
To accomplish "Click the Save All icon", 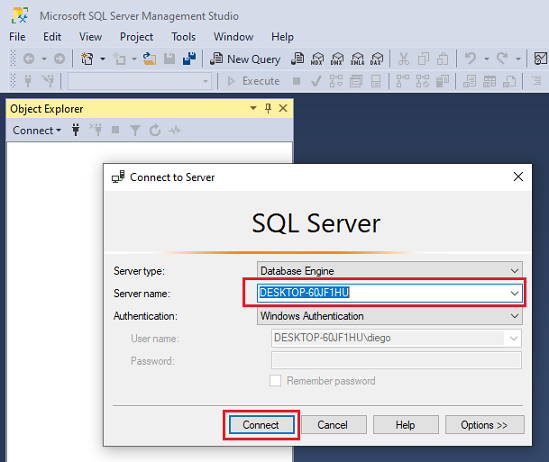I will [x=189, y=59].
